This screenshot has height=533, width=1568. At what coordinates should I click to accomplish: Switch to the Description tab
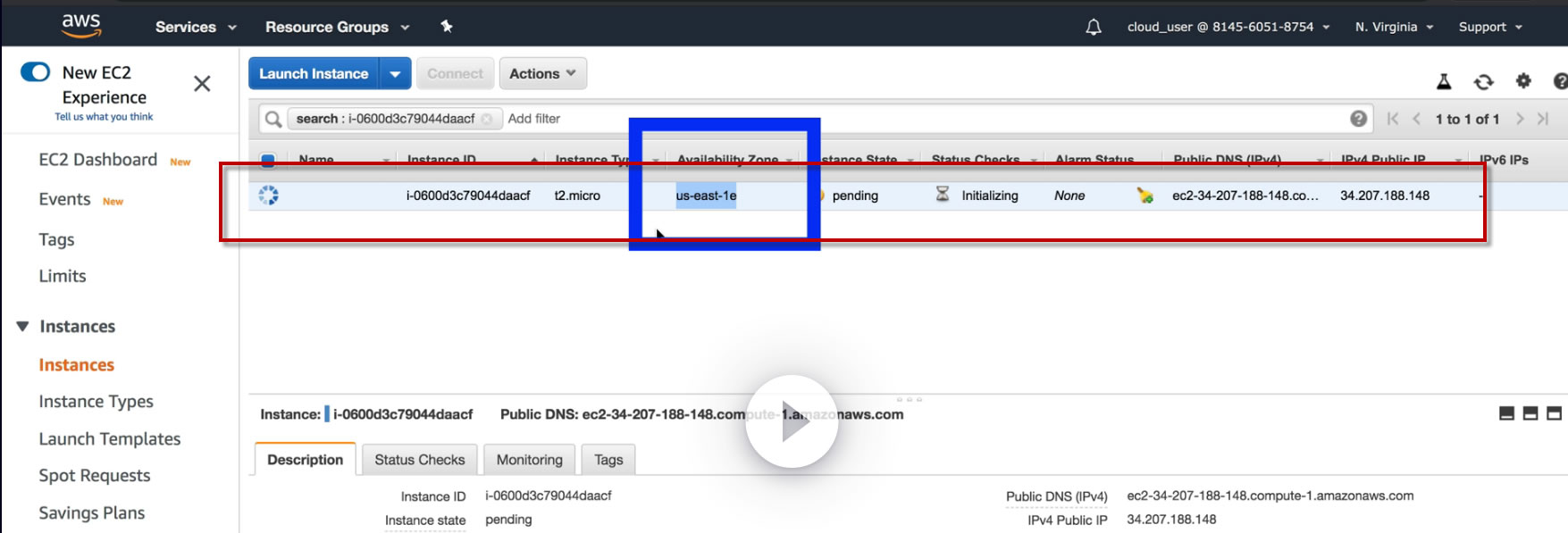(x=306, y=459)
